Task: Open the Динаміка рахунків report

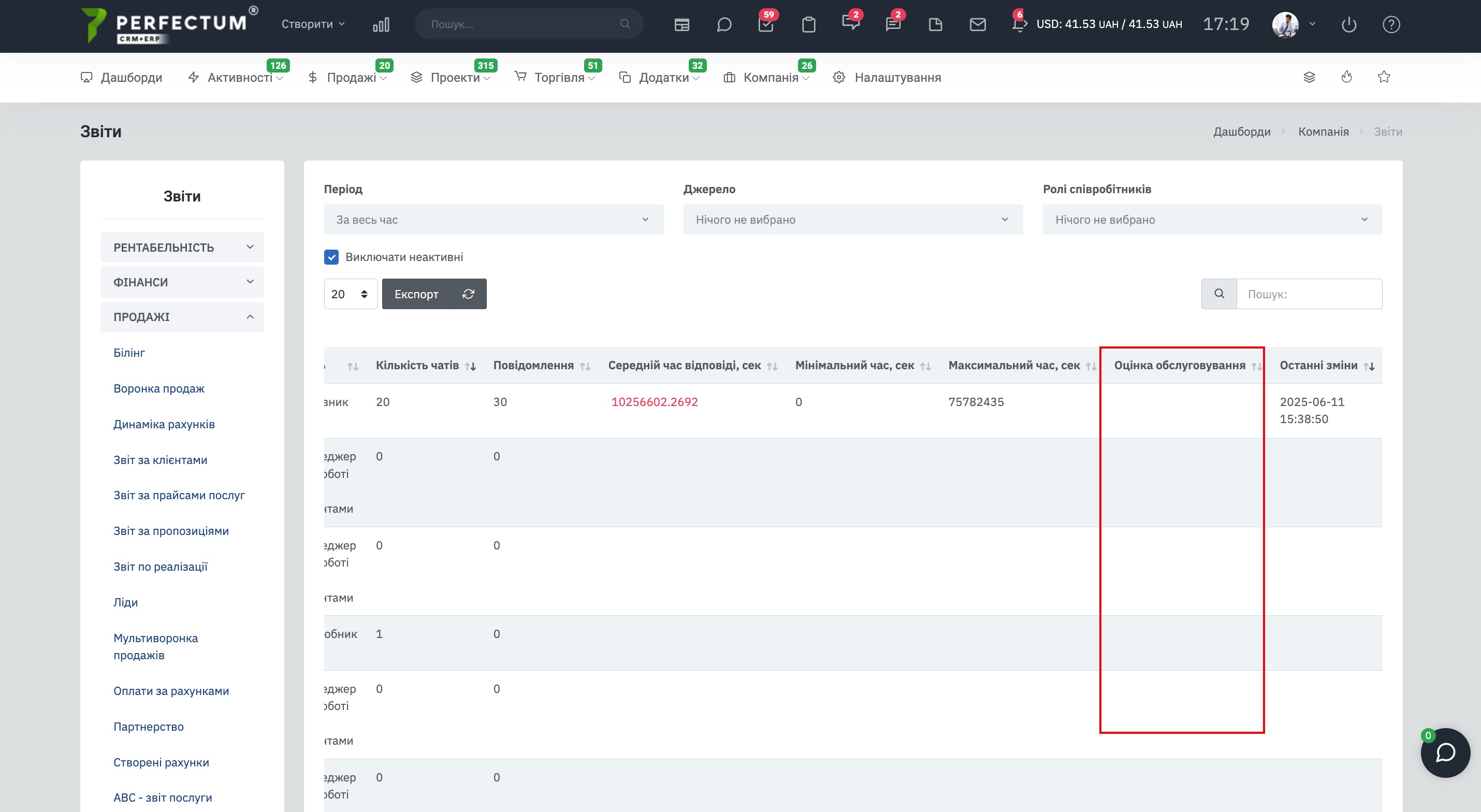Action: point(164,424)
